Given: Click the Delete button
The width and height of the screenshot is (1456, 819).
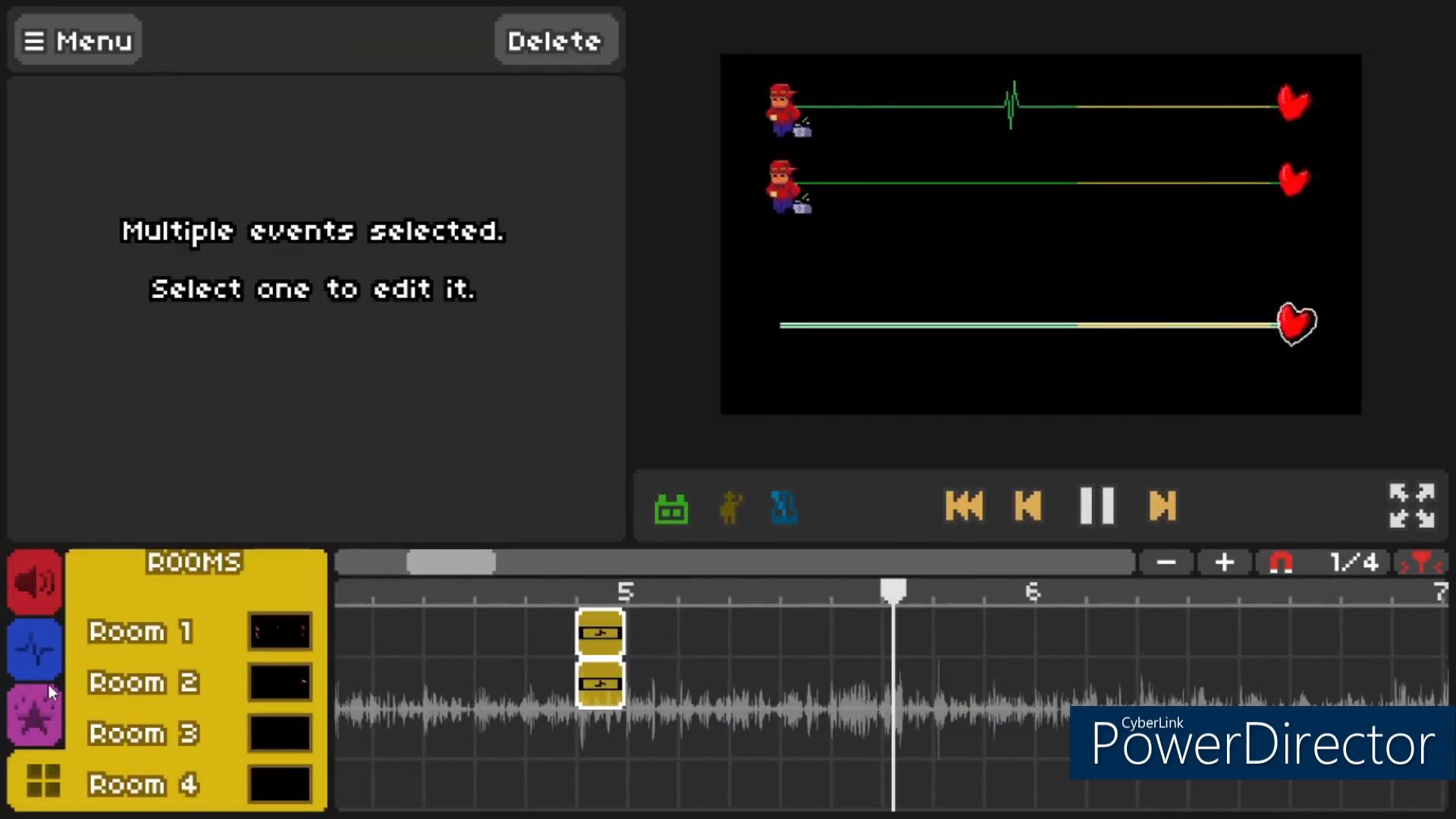Looking at the screenshot, I should click(554, 41).
